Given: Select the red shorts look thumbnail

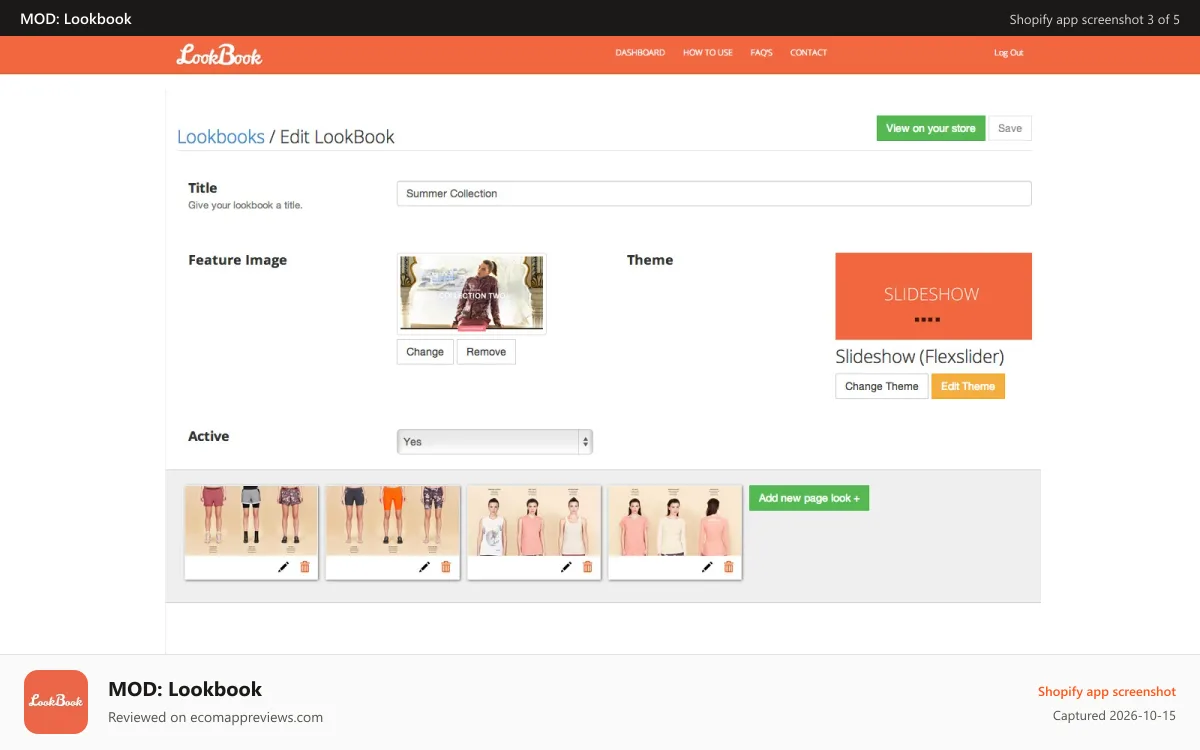Looking at the screenshot, I should click(251, 521).
